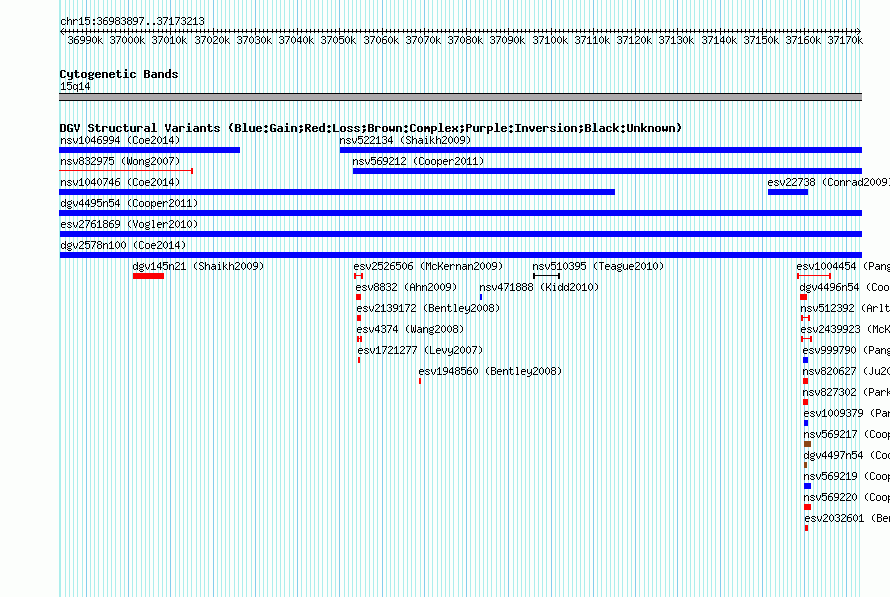Image resolution: width=890 pixels, height=597 pixels.
Task: Click the Cytogenetic Bands track title
Action: (119, 74)
